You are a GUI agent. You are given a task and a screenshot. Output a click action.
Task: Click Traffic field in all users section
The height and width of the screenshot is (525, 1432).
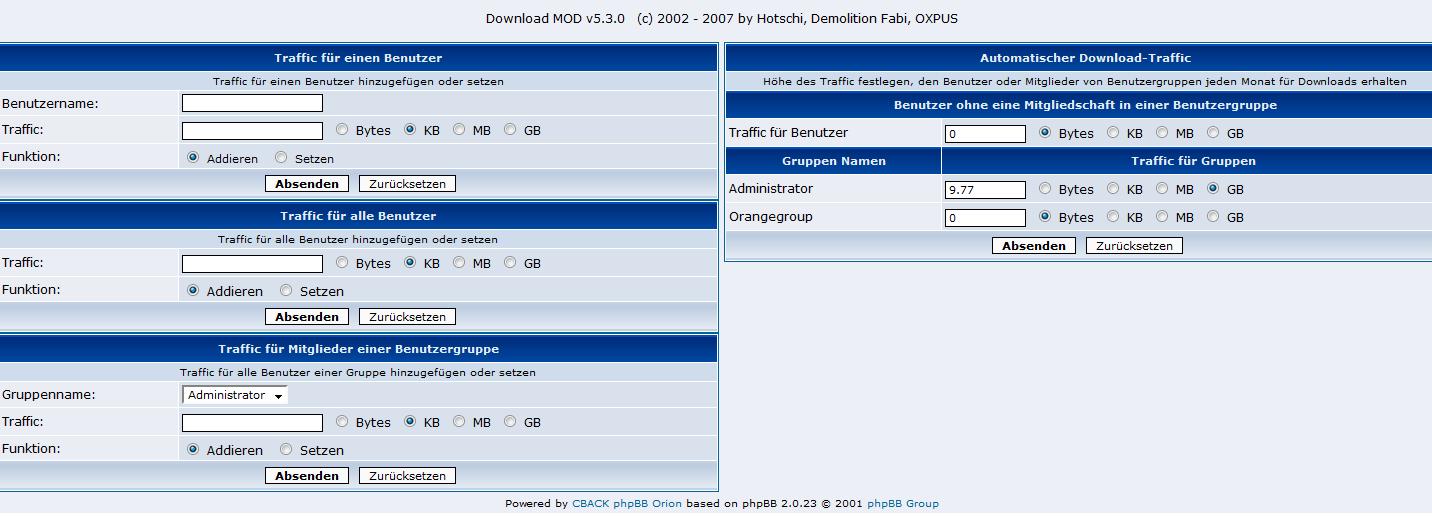252,264
